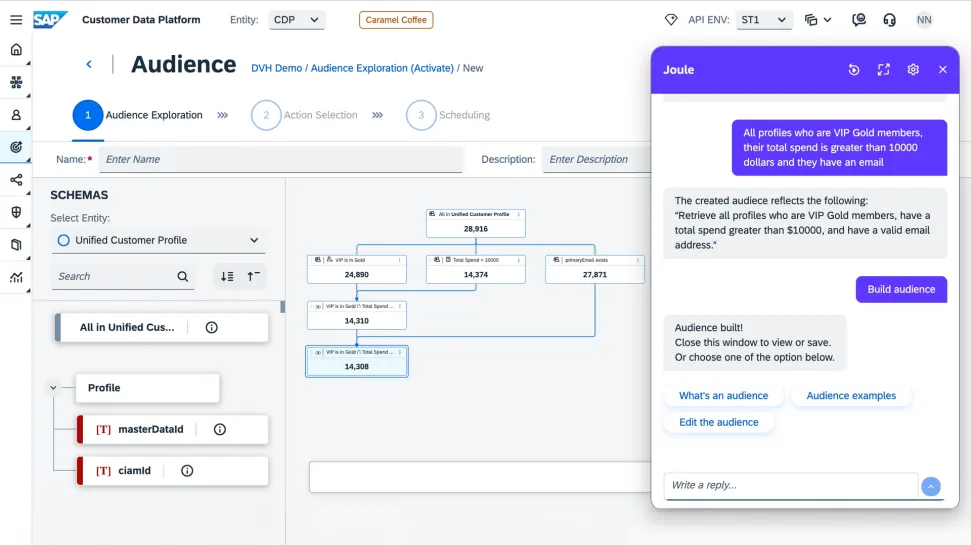Click the home icon in sidebar
The height and width of the screenshot is (545, 971).
(x=16, y=50)
